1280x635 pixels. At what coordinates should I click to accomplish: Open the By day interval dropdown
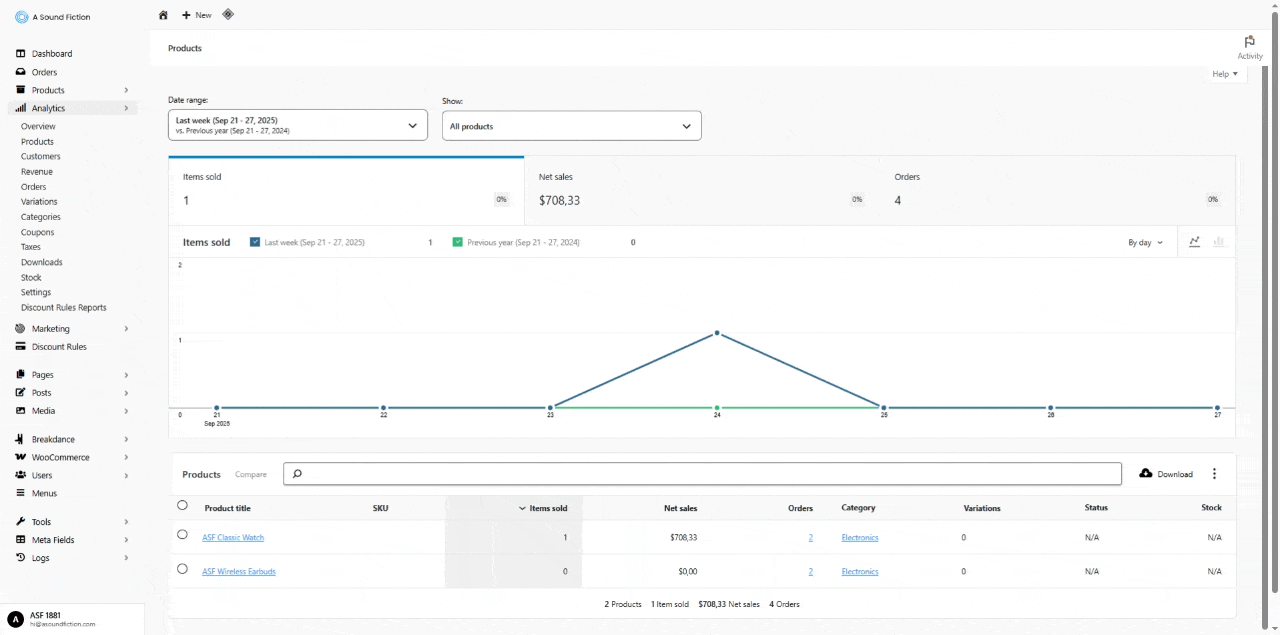pyautogui.click(x=1144, y=241)
